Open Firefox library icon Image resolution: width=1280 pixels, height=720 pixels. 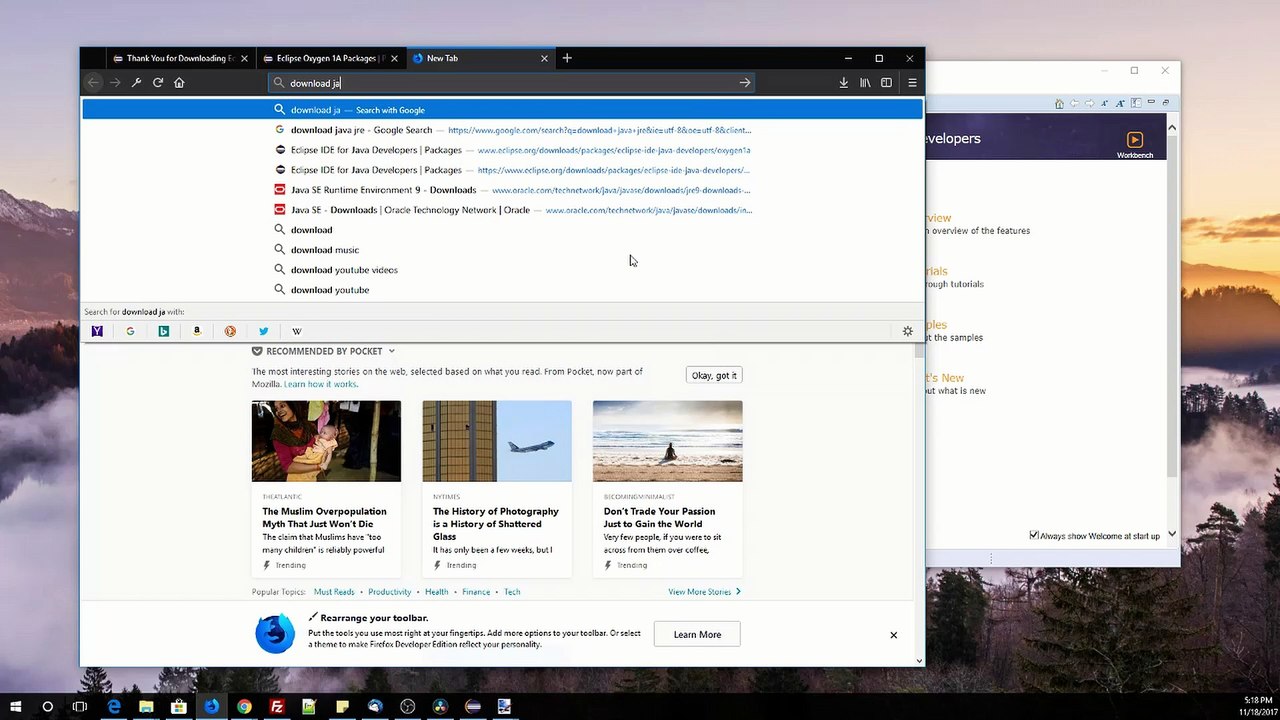(x=865, y=83)
